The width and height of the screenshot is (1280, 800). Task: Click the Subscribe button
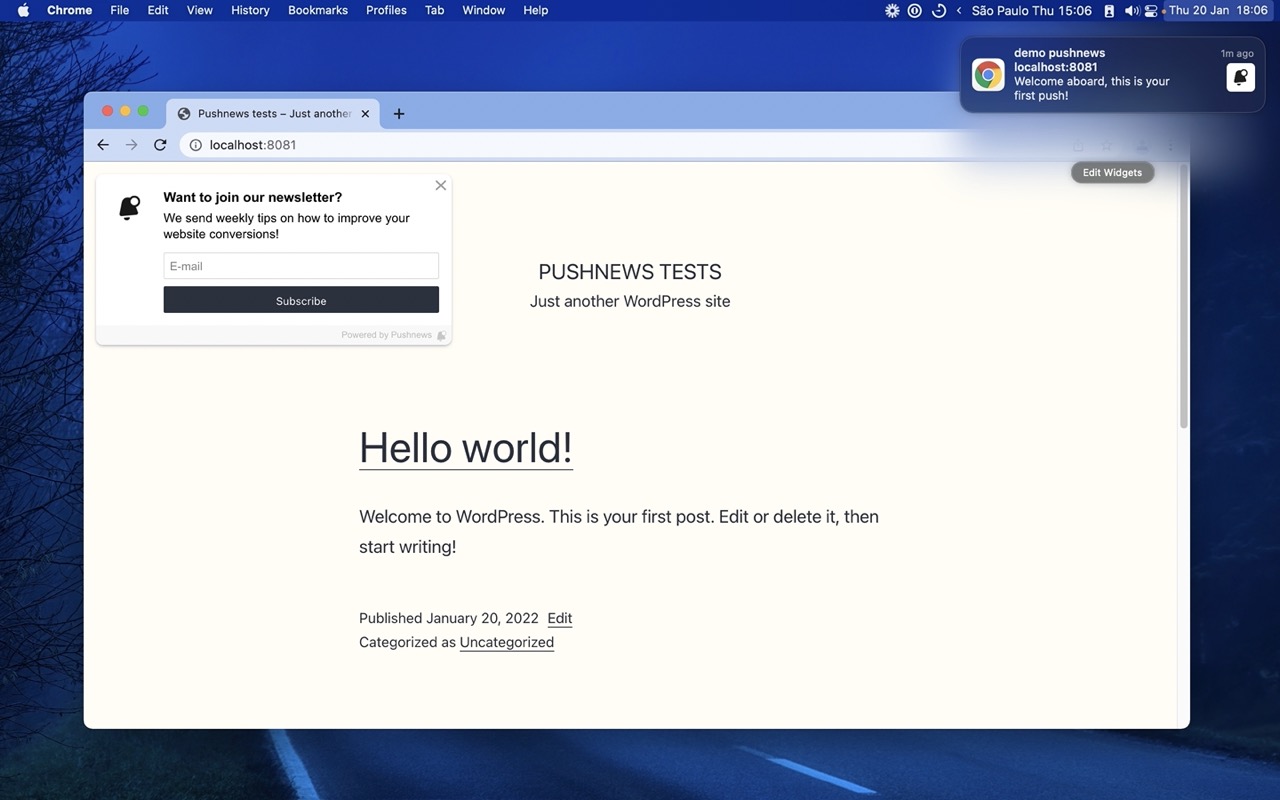coord(301,300)
